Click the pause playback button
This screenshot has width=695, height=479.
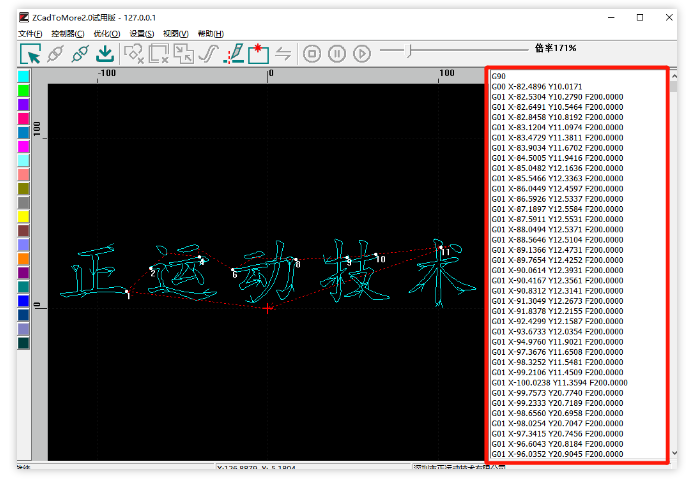[337, 54]
